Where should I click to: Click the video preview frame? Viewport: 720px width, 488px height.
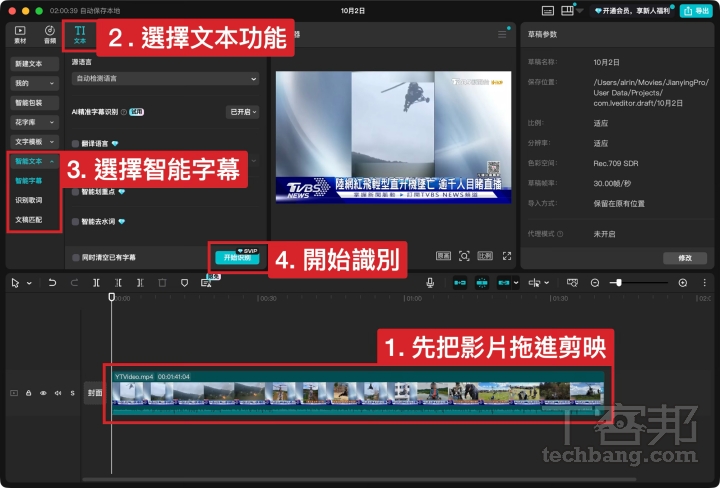pyautogui.click(x=393, y=137)
